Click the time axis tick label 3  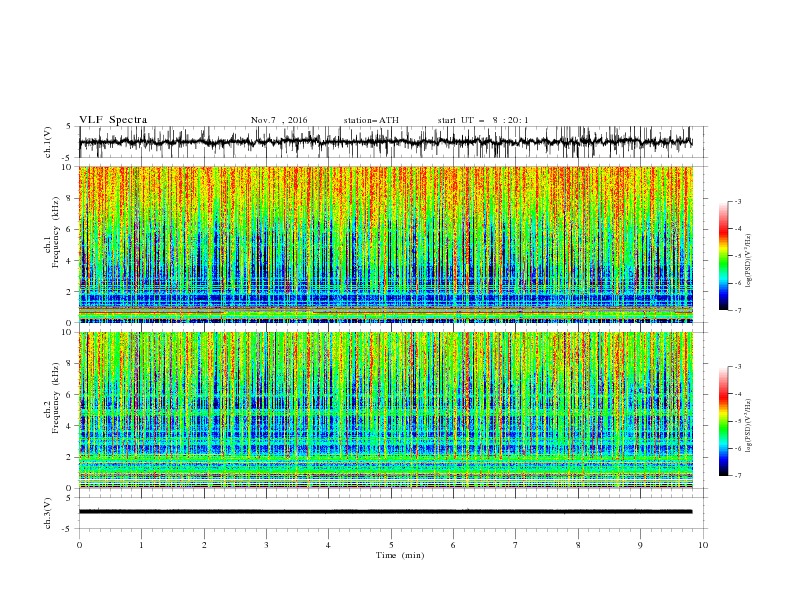pos(266,545)
